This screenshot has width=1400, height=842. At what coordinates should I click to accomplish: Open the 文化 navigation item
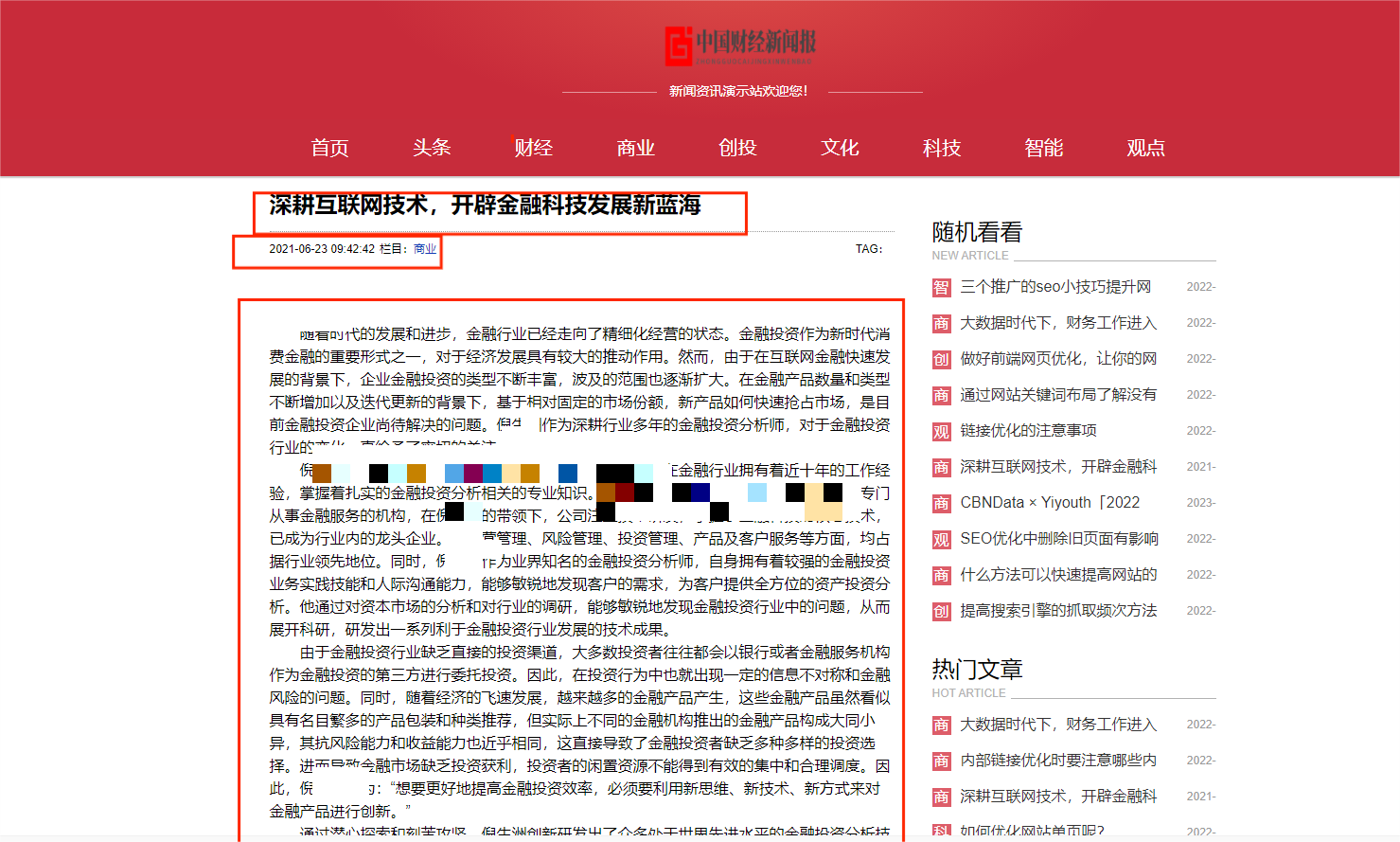(x=840, y=148)
